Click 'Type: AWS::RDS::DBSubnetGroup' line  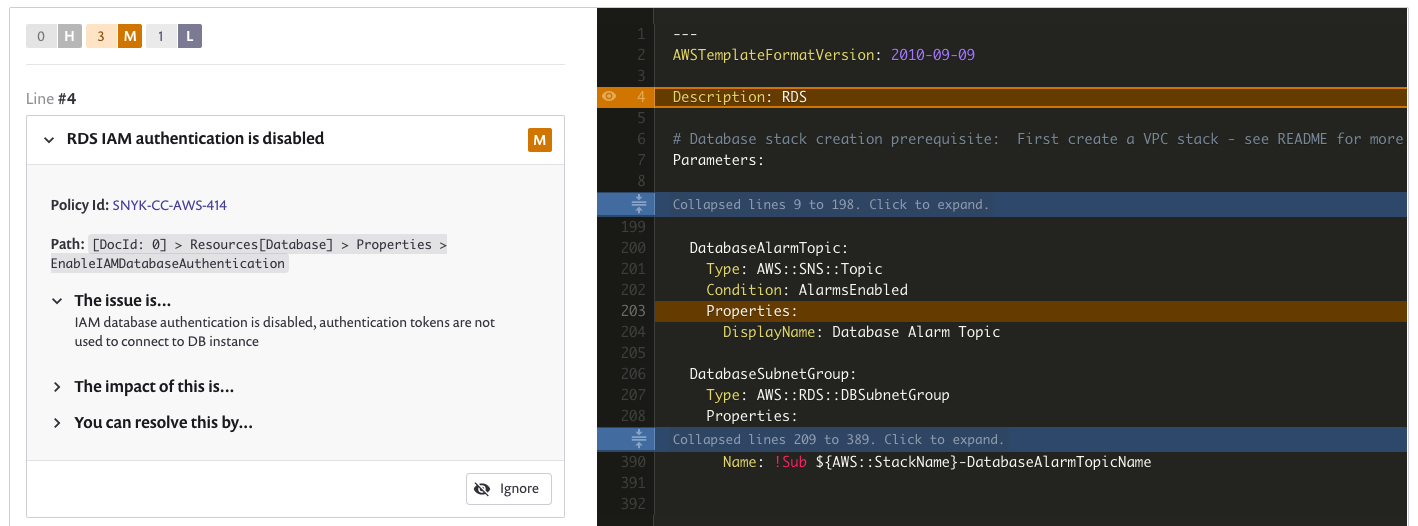tap(828, 395)
